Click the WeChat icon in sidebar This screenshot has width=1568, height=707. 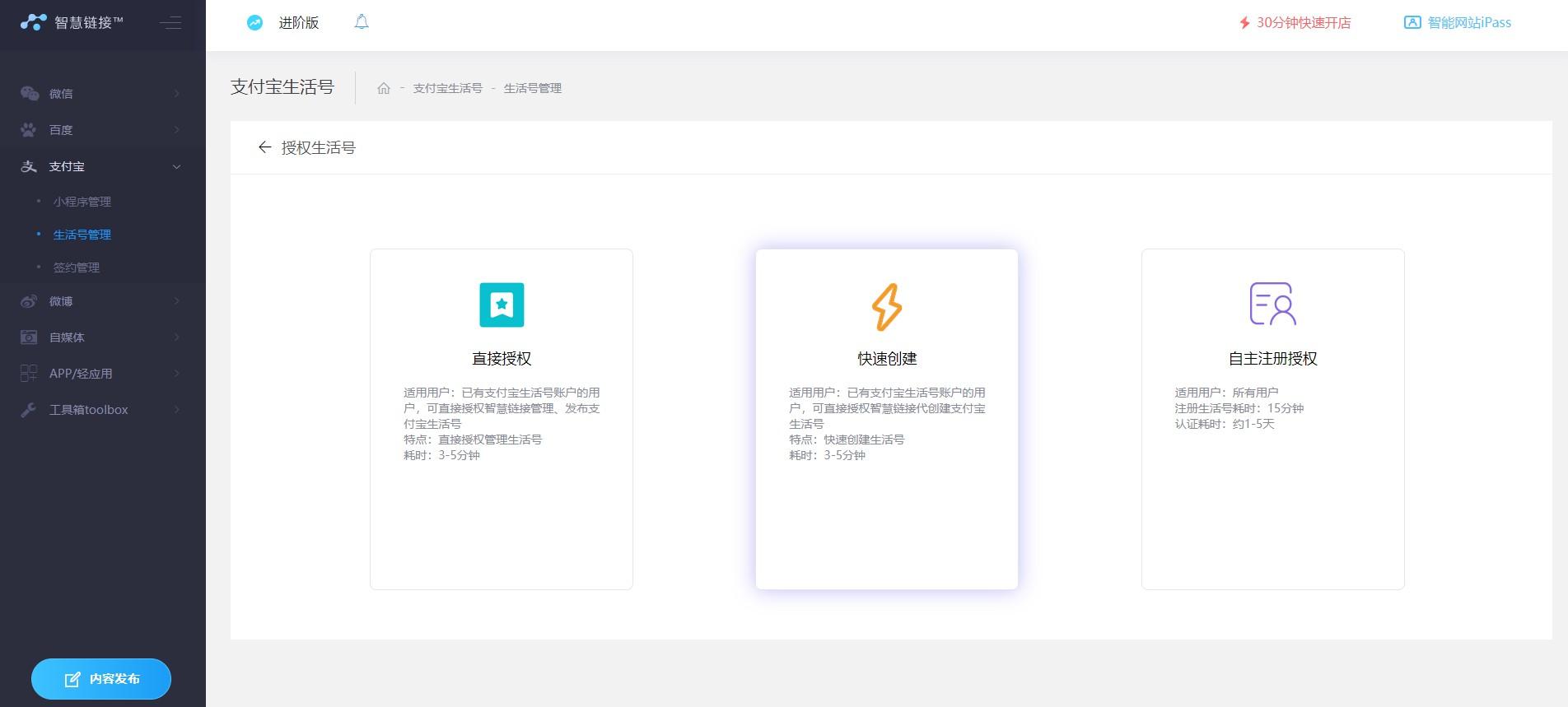pos(30,94)
